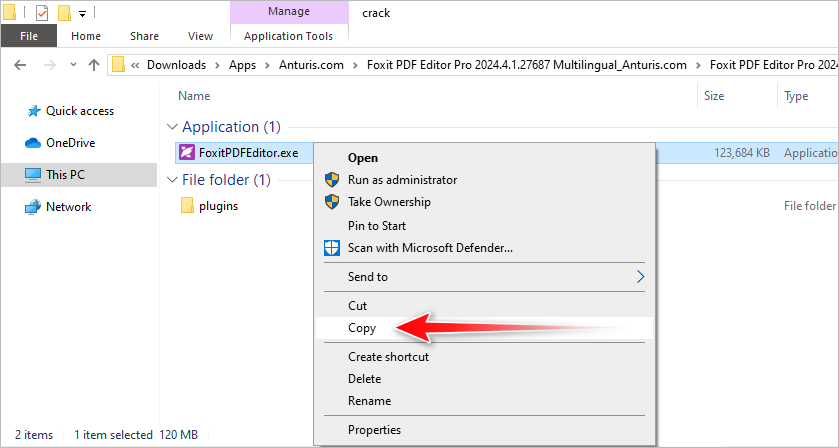Open the Quick Access Toolbar customize dropdown

82,14
